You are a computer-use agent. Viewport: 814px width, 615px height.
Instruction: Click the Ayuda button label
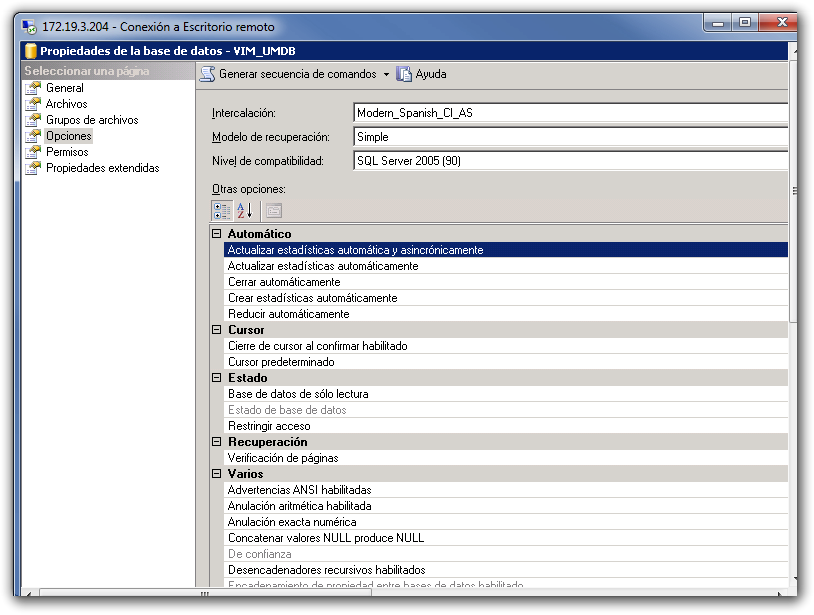(431, 74)
